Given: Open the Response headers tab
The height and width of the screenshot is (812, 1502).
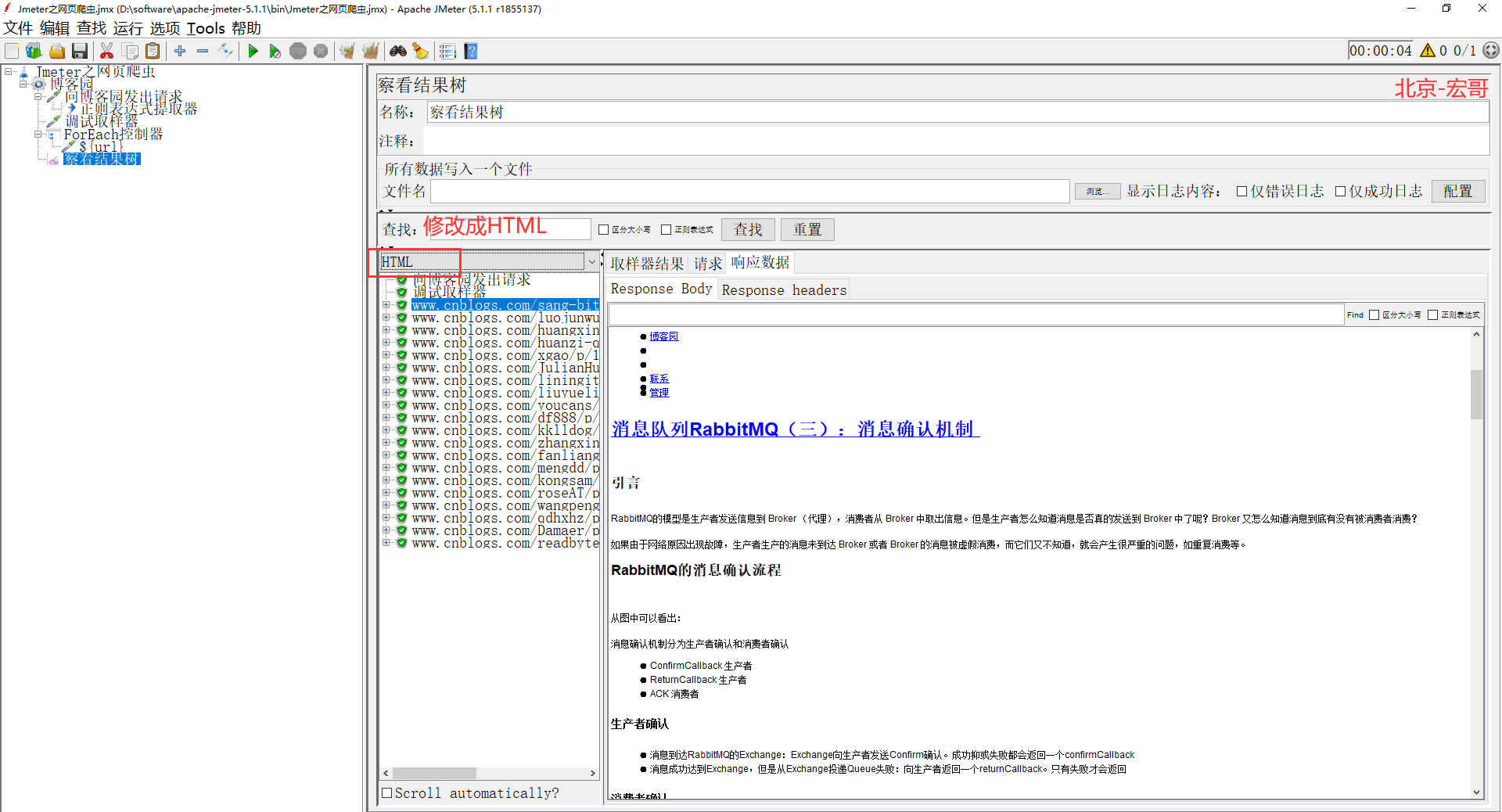Looking at the screenshot, I should pyautogui.click(x=784, y=290).
